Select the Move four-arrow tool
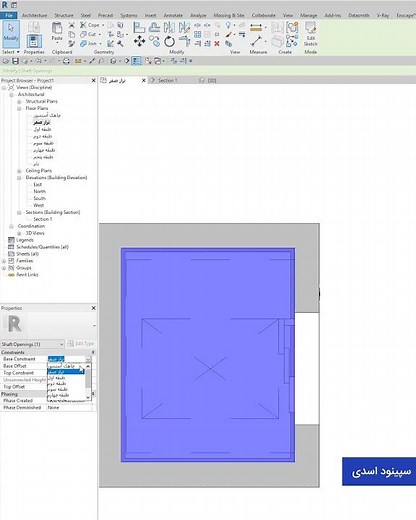 point(139,42)
